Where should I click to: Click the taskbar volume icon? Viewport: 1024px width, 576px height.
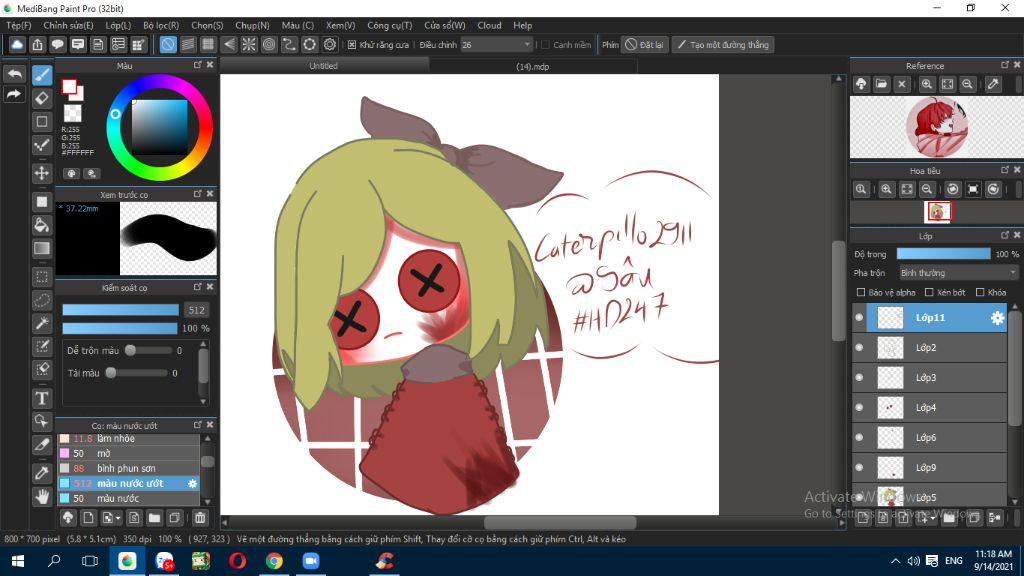(x=914, y=561)
